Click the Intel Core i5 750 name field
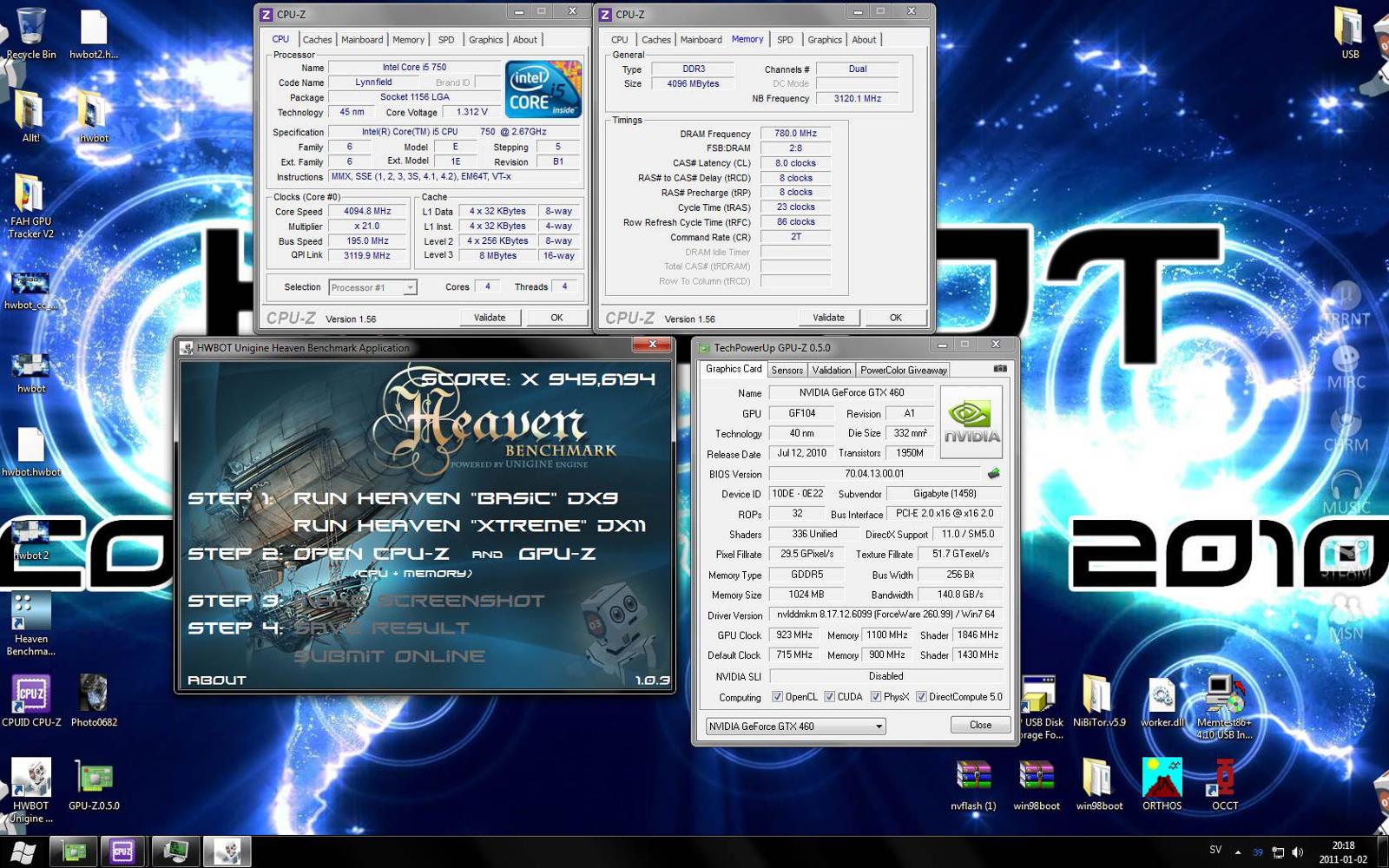The width and height of the screenshot is (1389, 868). (x=414, y=67)
